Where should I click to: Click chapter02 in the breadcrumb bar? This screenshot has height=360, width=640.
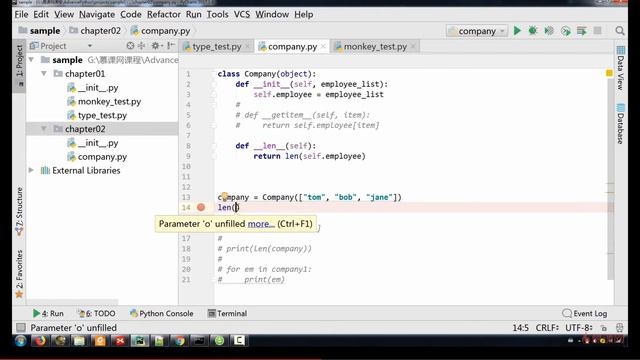(x=95, y=31)
